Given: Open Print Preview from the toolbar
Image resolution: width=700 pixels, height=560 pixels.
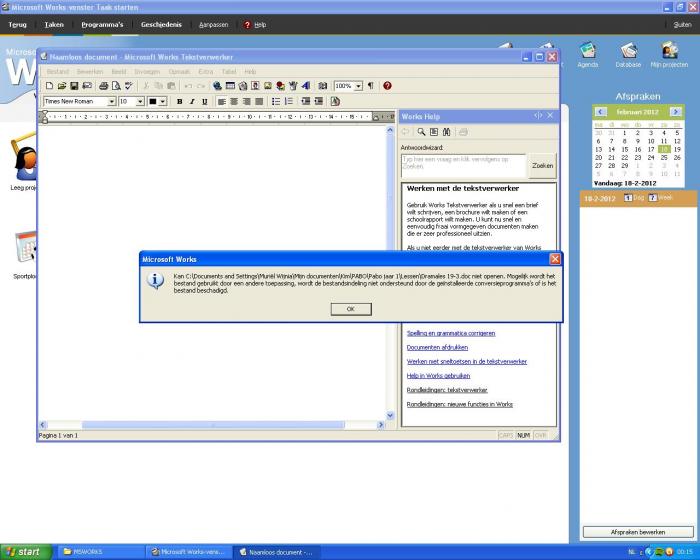Looking at the screenshot, I should [116, 86].
